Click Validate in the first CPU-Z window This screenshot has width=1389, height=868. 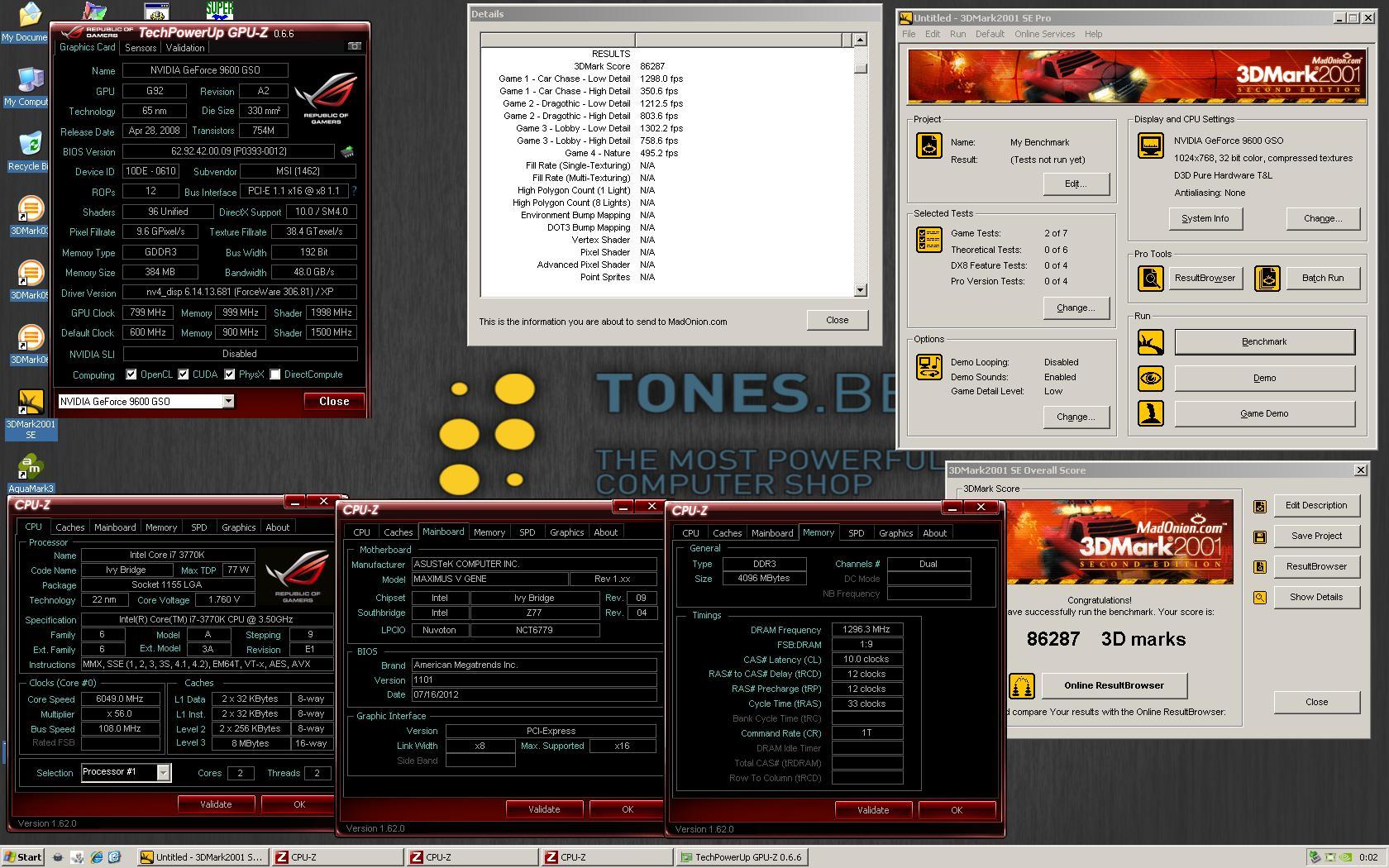(216, 804)
